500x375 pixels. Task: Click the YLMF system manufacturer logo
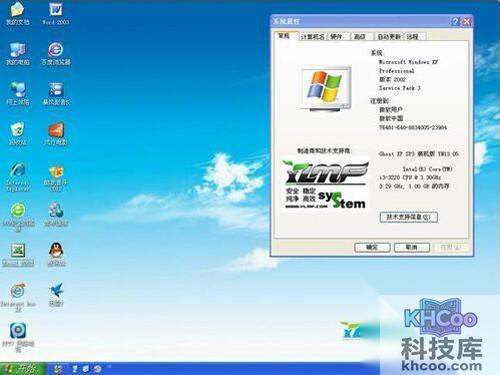[326, 184]
